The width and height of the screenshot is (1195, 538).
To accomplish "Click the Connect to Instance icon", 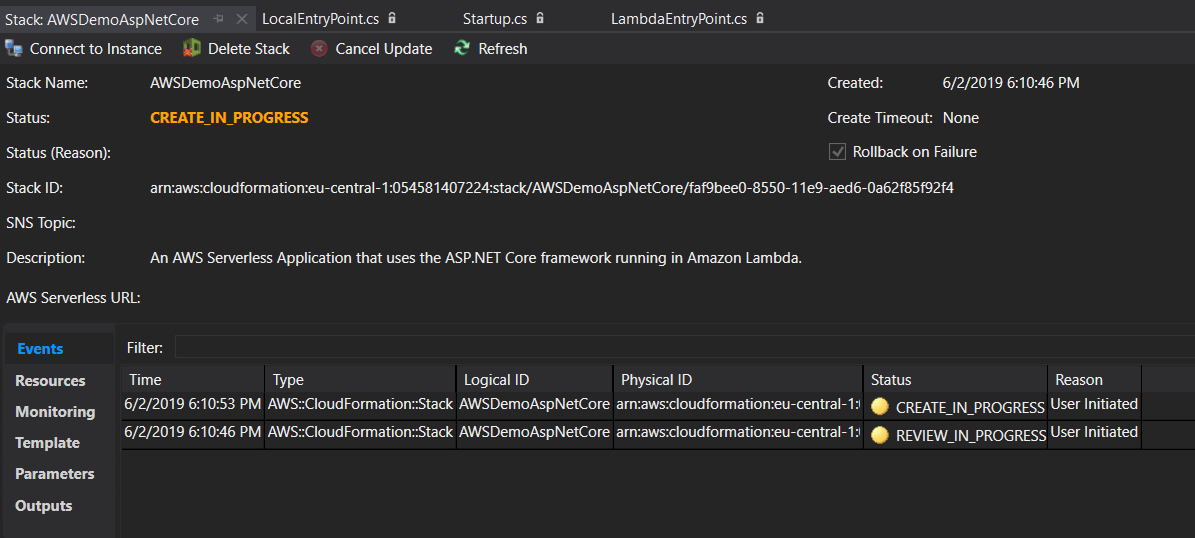I will click(14, 49).
